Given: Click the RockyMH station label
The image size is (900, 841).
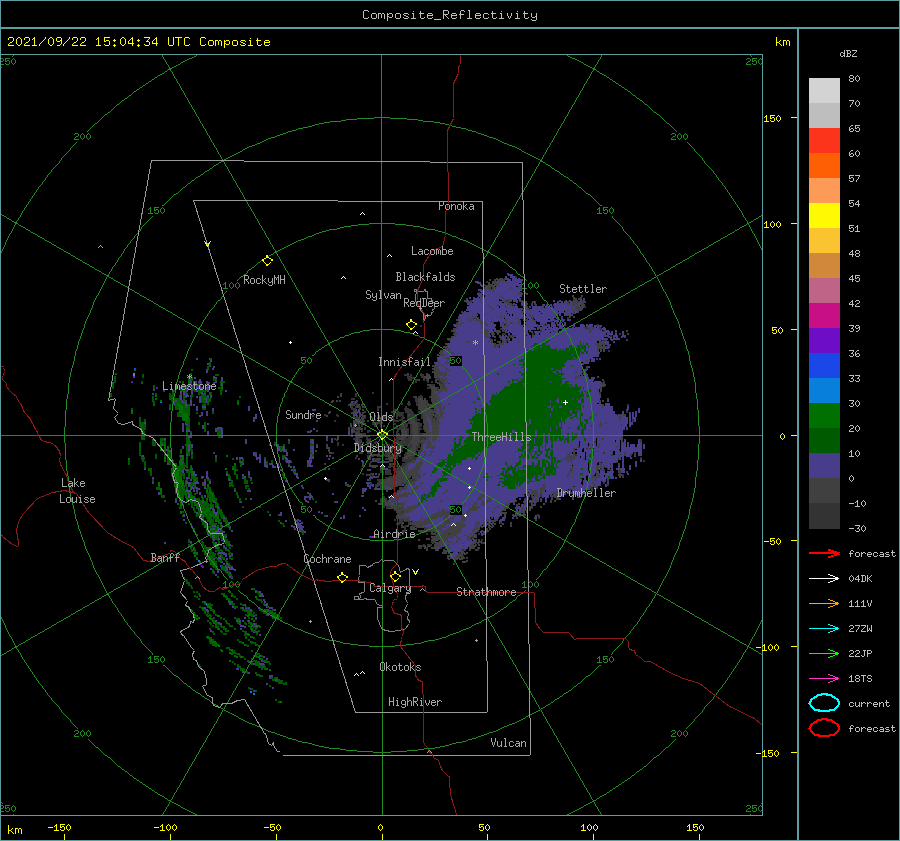Looking at the screenshot, I should [264, 280].
